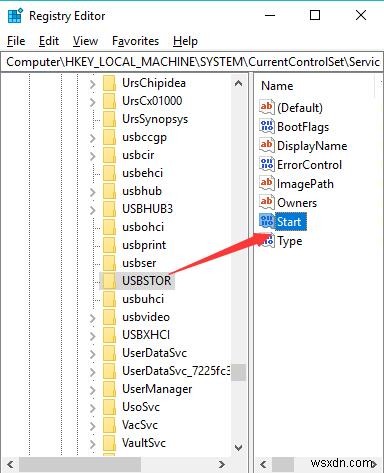Select the Owners string value icon
The height and width of the screenshot is (473, 384).
tap(267, 202)
